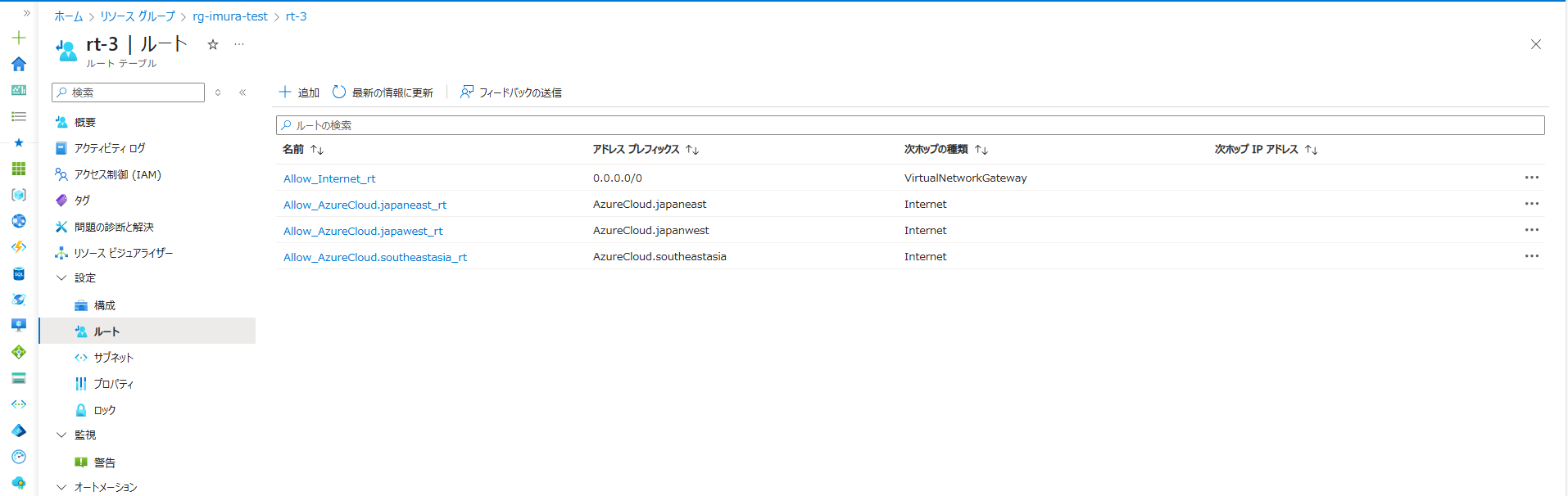Sort by the 次ホップの種類 column header

point(946,150)
